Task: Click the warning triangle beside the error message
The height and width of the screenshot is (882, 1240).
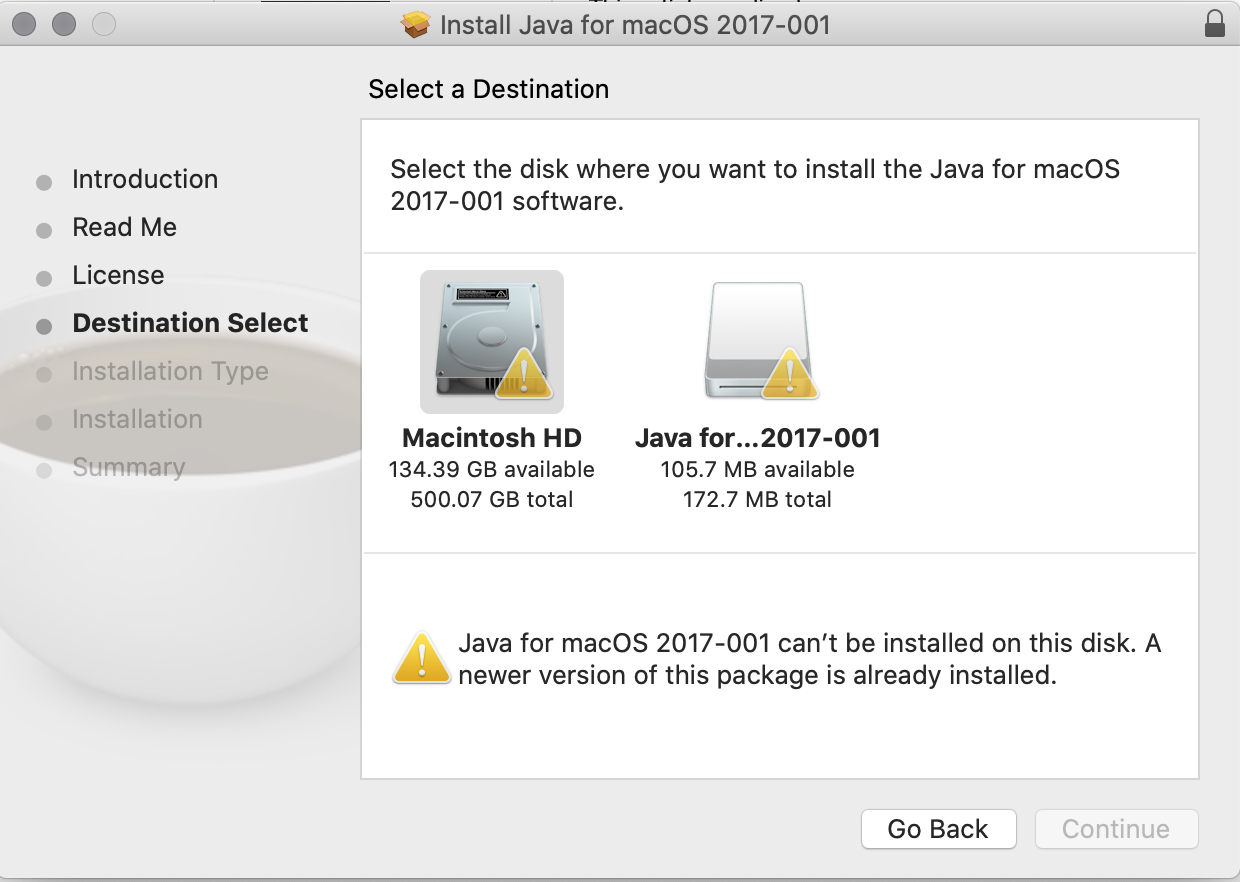Action: [x=421, y=659]
